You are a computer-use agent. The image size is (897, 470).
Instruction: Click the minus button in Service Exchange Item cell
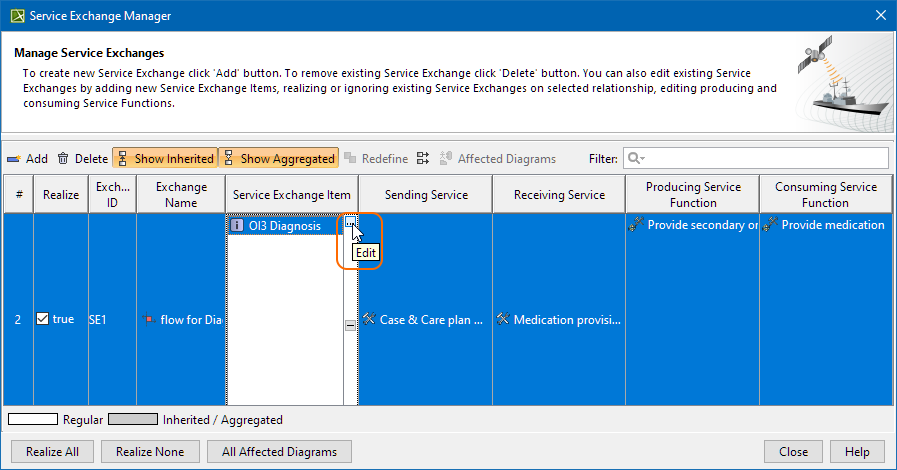349,325
